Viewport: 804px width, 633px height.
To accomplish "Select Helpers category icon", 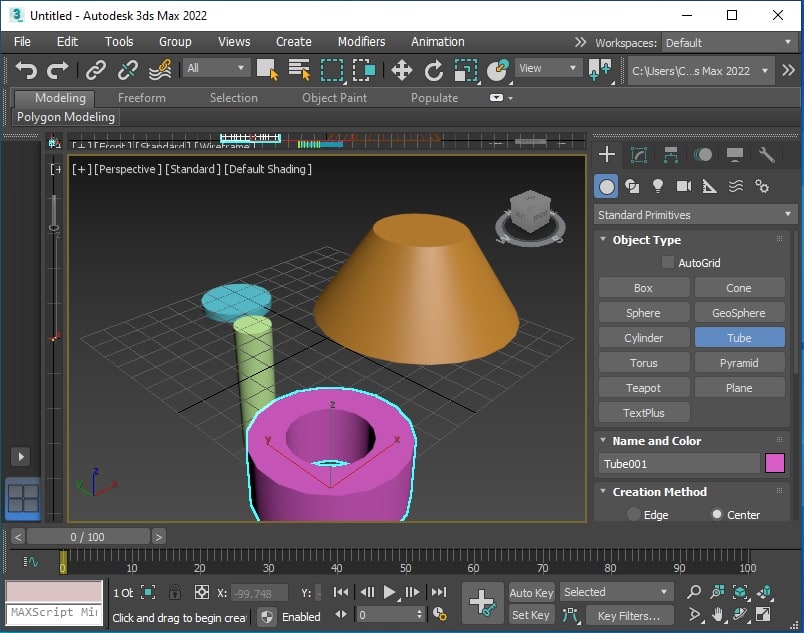I will click(x=710, y=186).
